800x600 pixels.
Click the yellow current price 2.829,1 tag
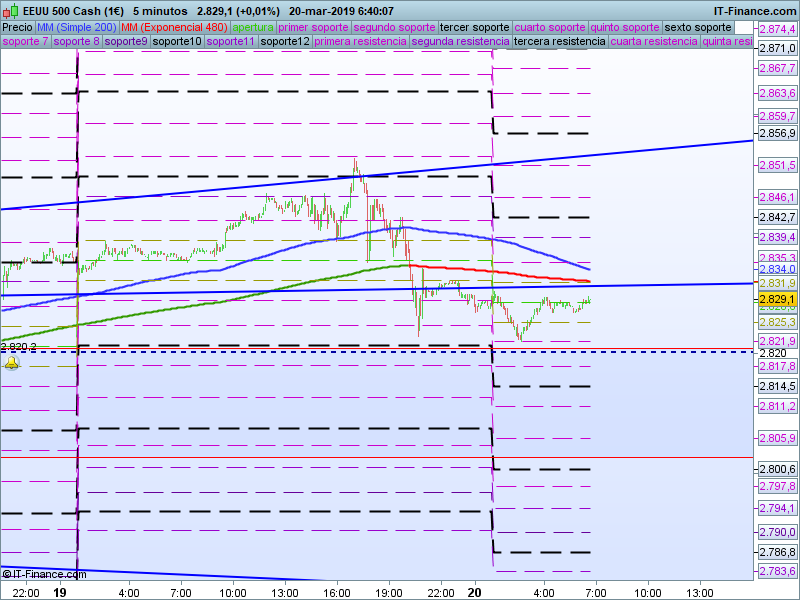[x=777, y=299]
